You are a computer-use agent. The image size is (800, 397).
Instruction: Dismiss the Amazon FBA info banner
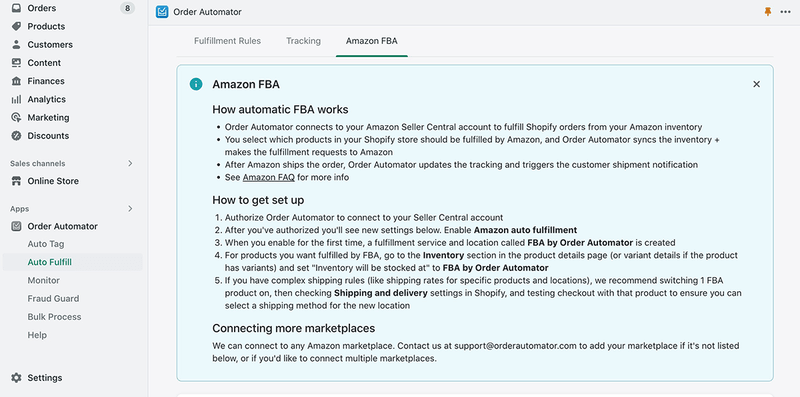coord(757,84)
